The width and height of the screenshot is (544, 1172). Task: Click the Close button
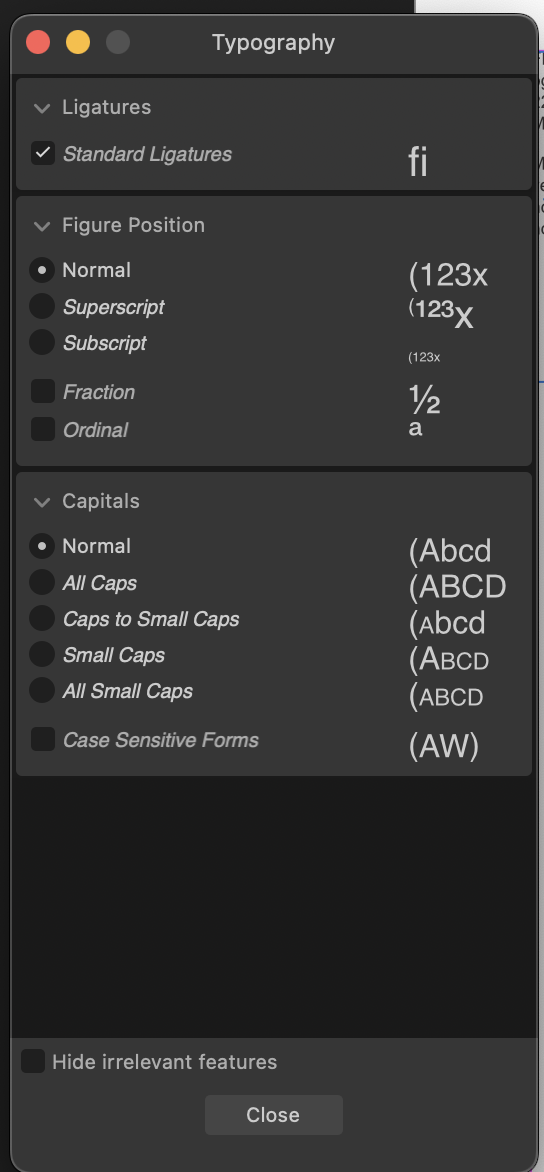pyautogui.click(x=273, y=1114)
